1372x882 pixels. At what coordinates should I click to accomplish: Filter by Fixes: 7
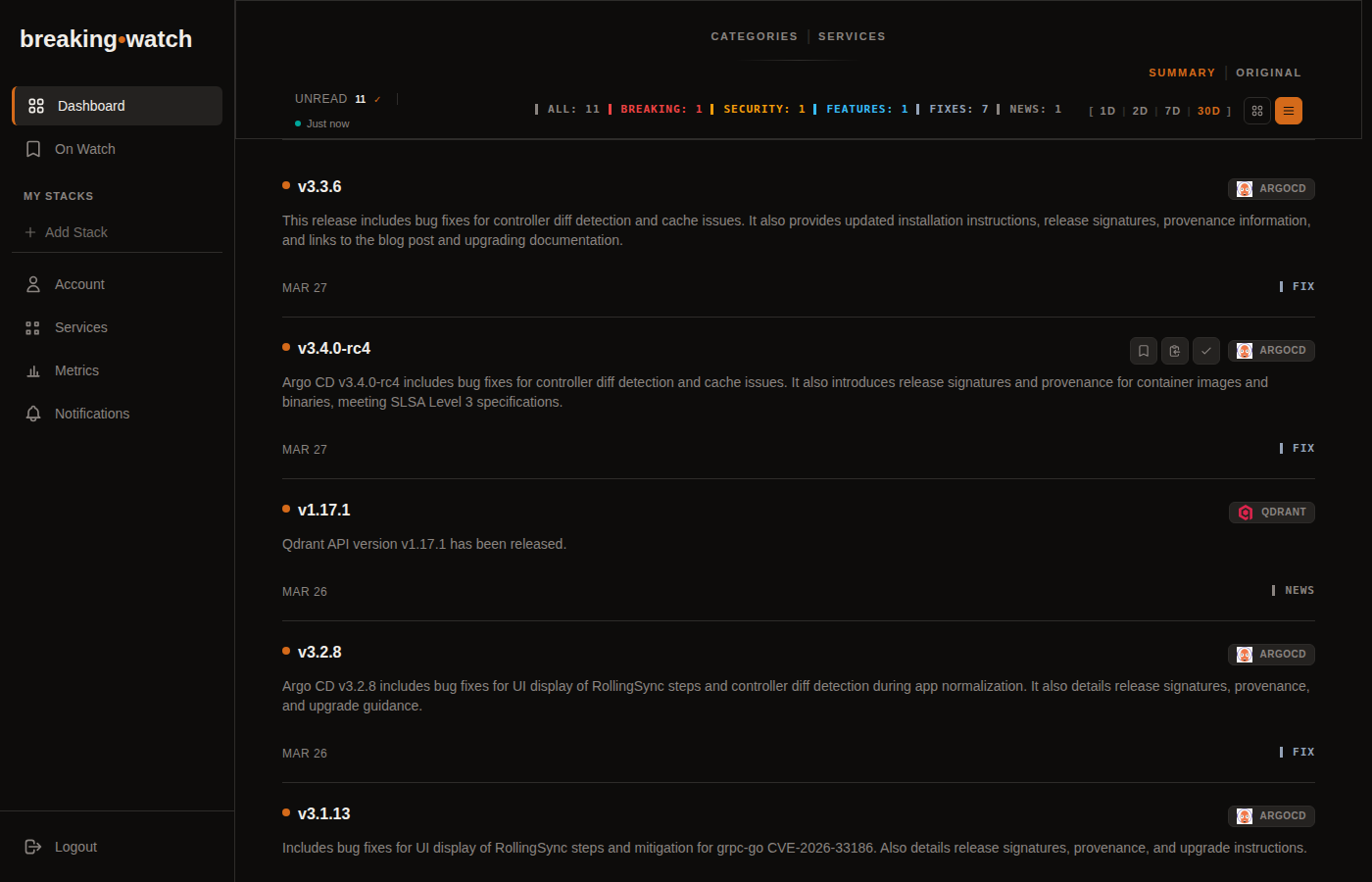pyautogui.click(x=954, y=109)
